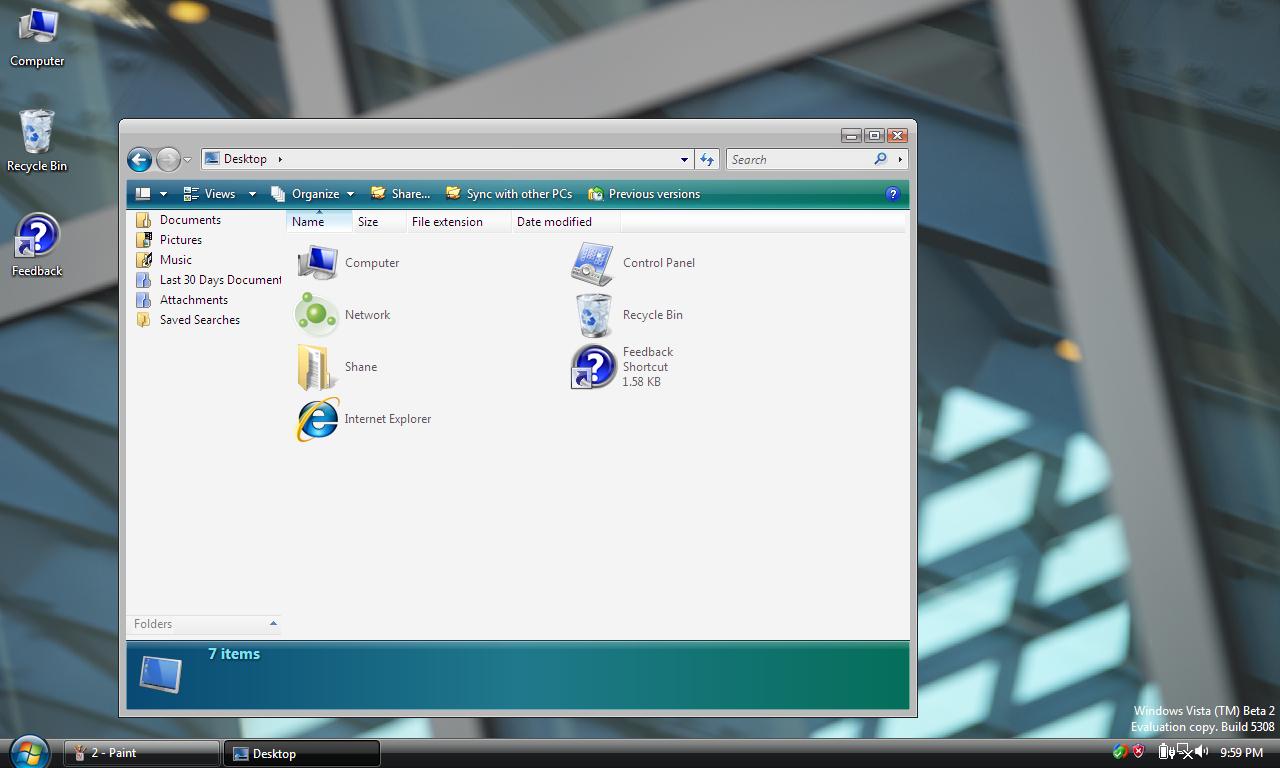Select Recycle Bin icon in Explorer list
The image size is (1280, 768).
(x=593, y=315)
